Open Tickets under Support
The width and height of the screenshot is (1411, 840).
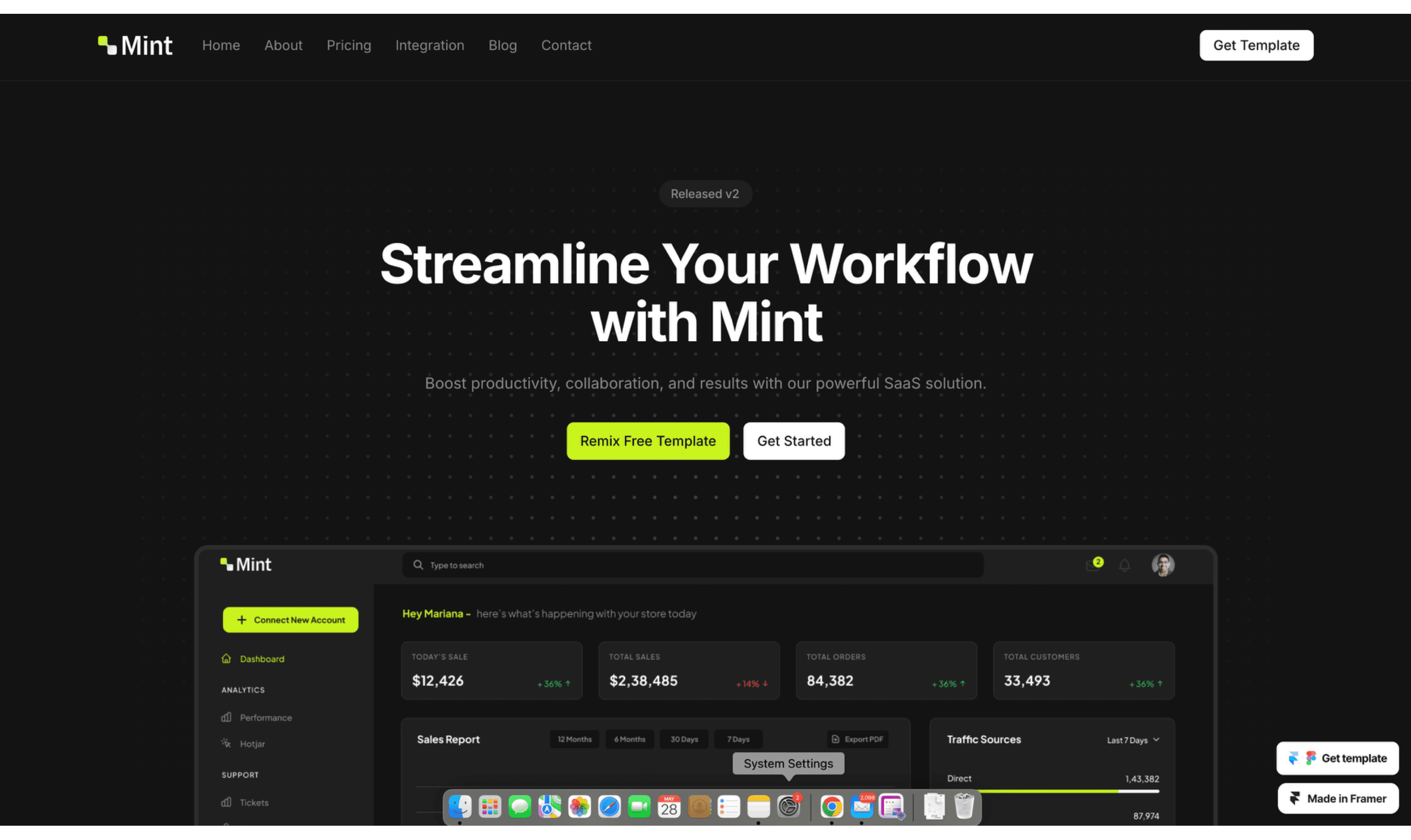pyautogui.click(x=253, y=802)
